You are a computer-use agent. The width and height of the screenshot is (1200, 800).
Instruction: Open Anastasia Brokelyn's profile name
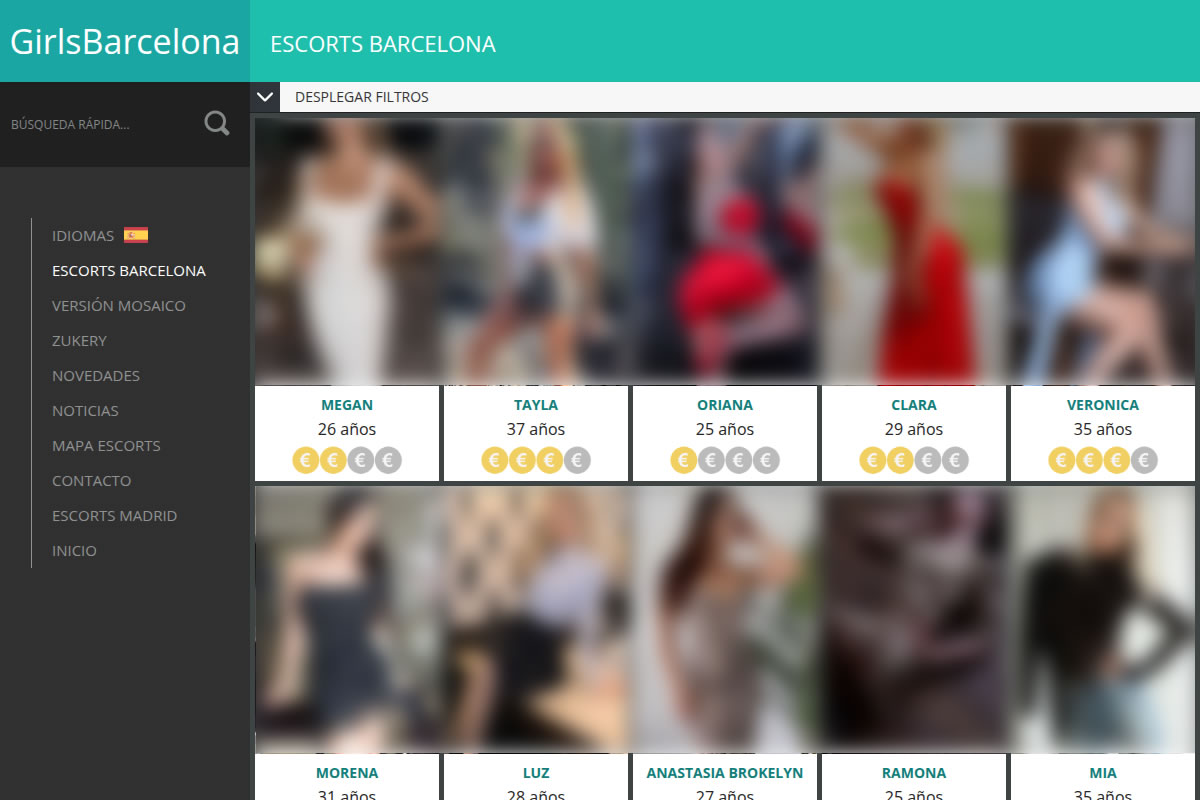click(x=724, y=772)
